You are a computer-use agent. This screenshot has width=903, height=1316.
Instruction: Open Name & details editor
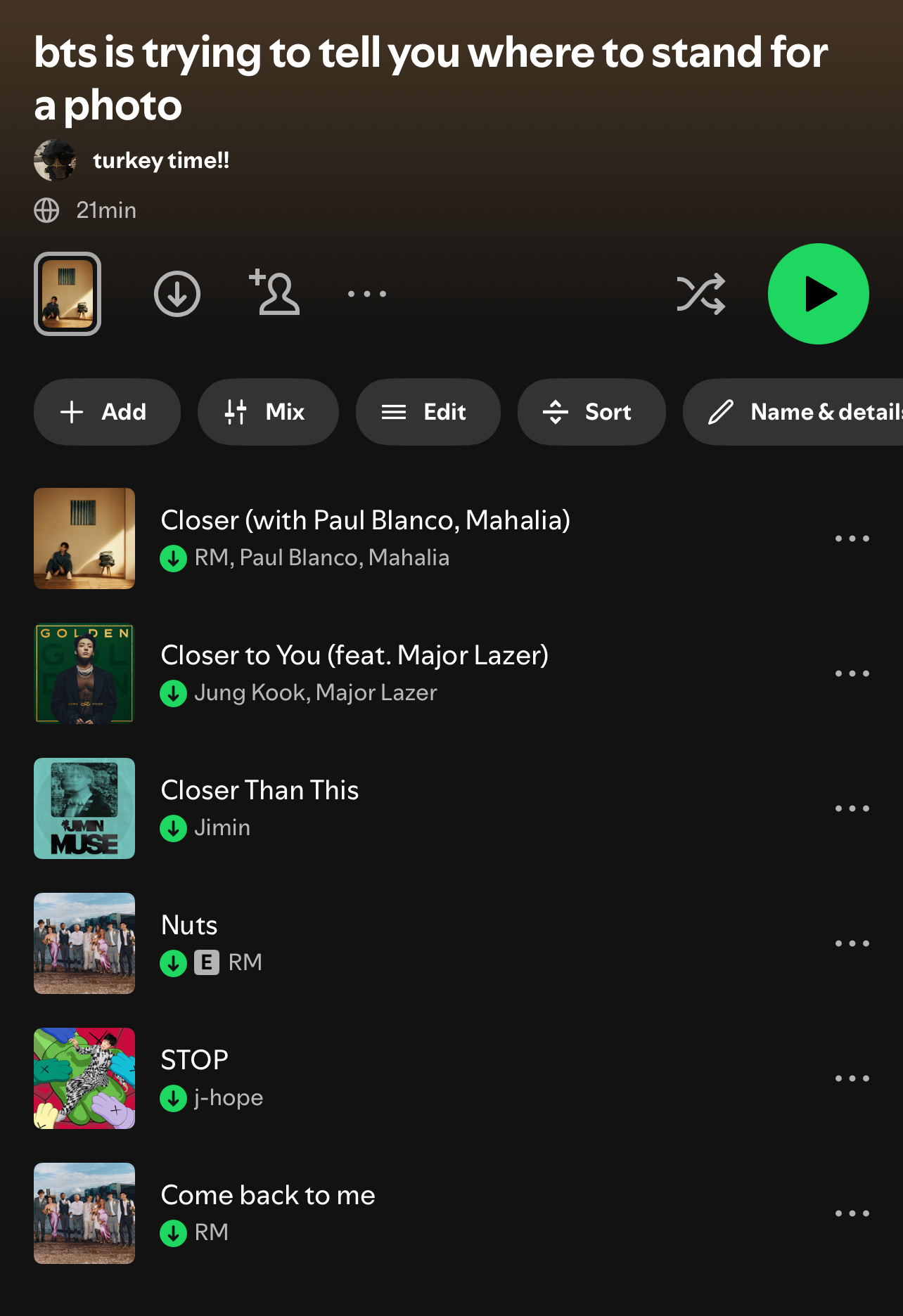(x=793, y=412)
